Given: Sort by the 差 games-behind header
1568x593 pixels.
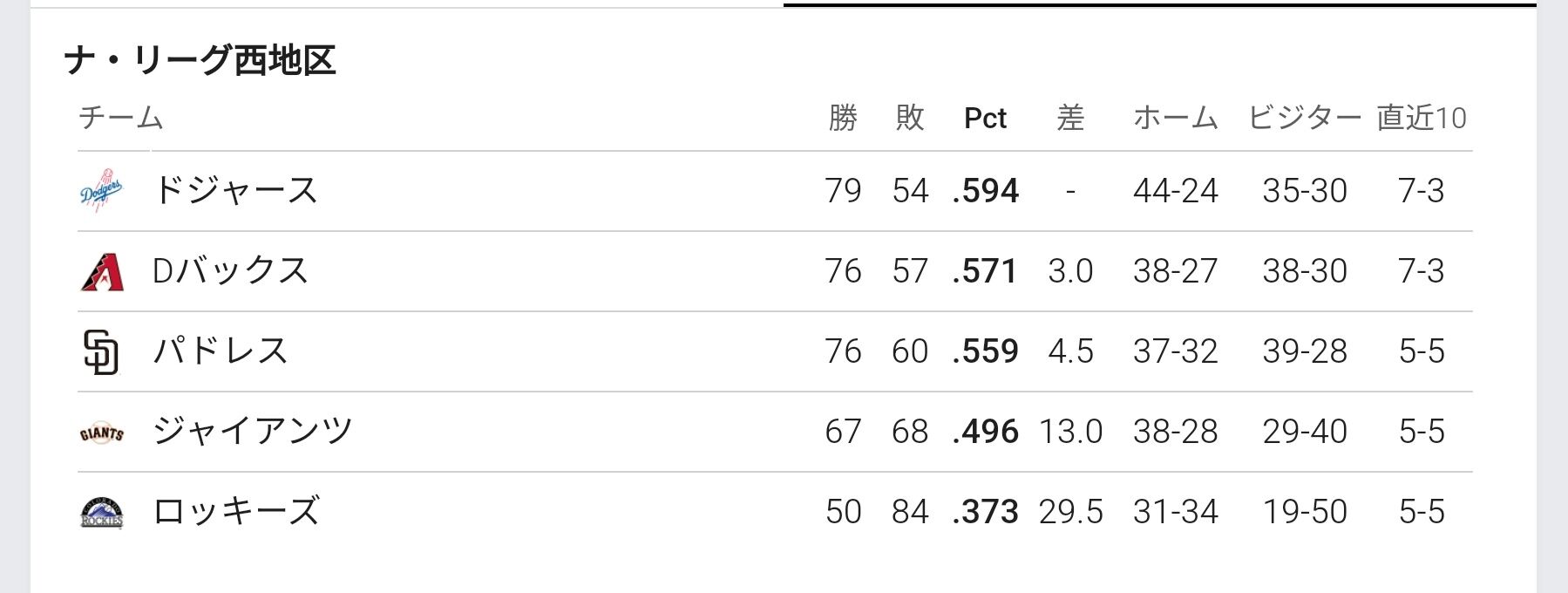Looking at the screenshot, I should tap(1070, 118).
